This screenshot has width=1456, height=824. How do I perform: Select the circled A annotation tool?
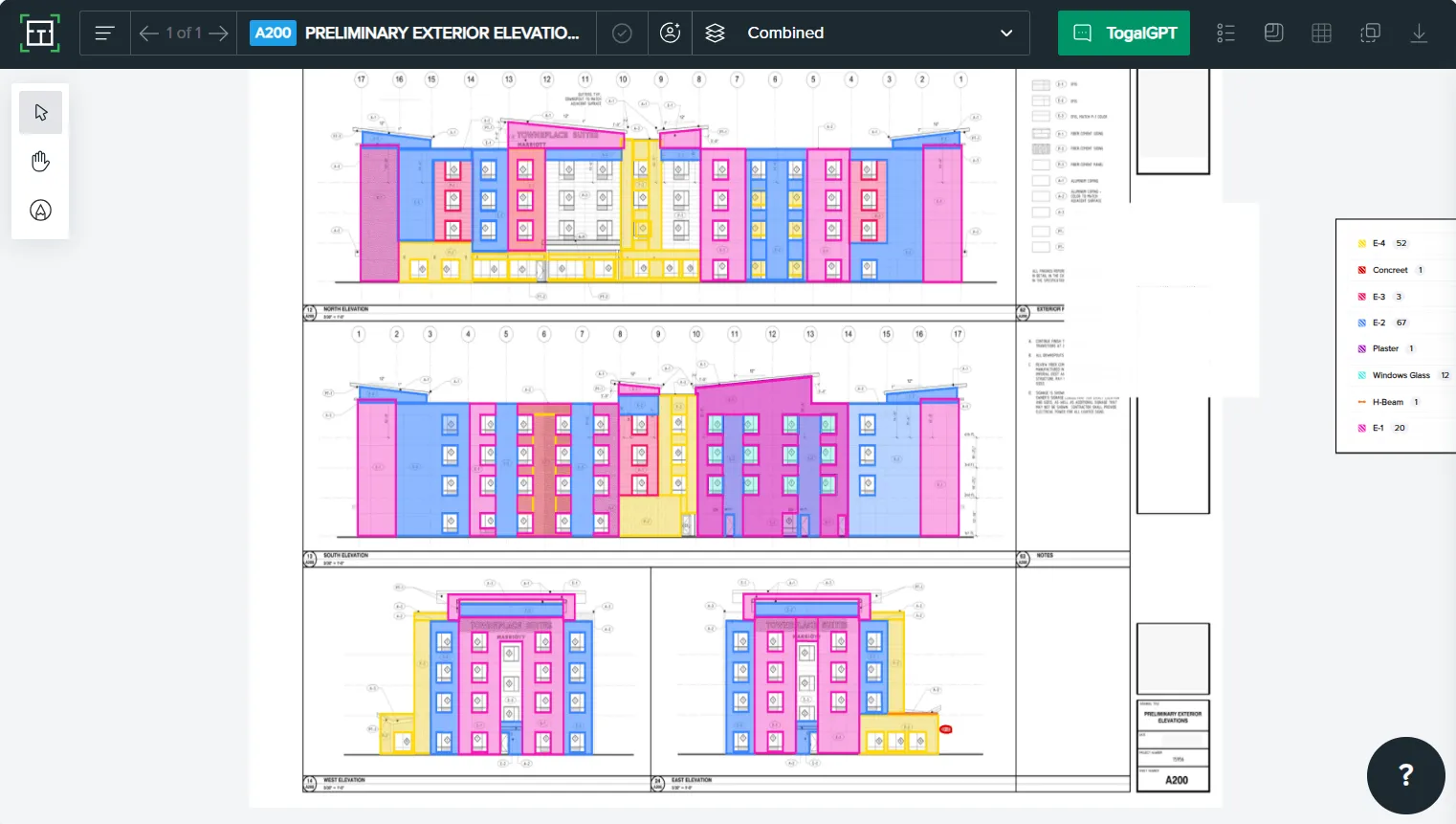pos(40,211)
